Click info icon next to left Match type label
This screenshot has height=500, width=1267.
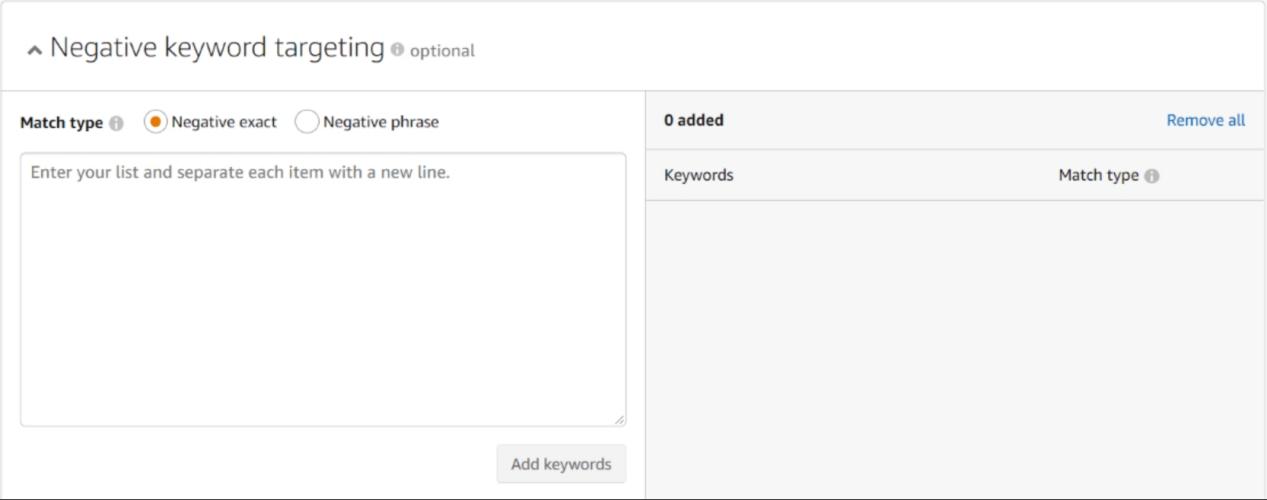tap(116, 123)
